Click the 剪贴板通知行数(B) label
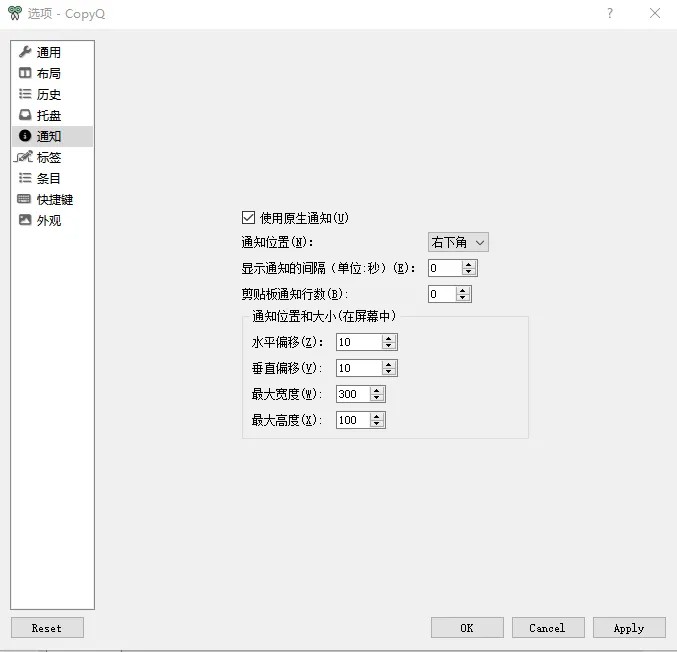Image resolution: width=677 pixels, height=652 pixels. coord(294,294)
